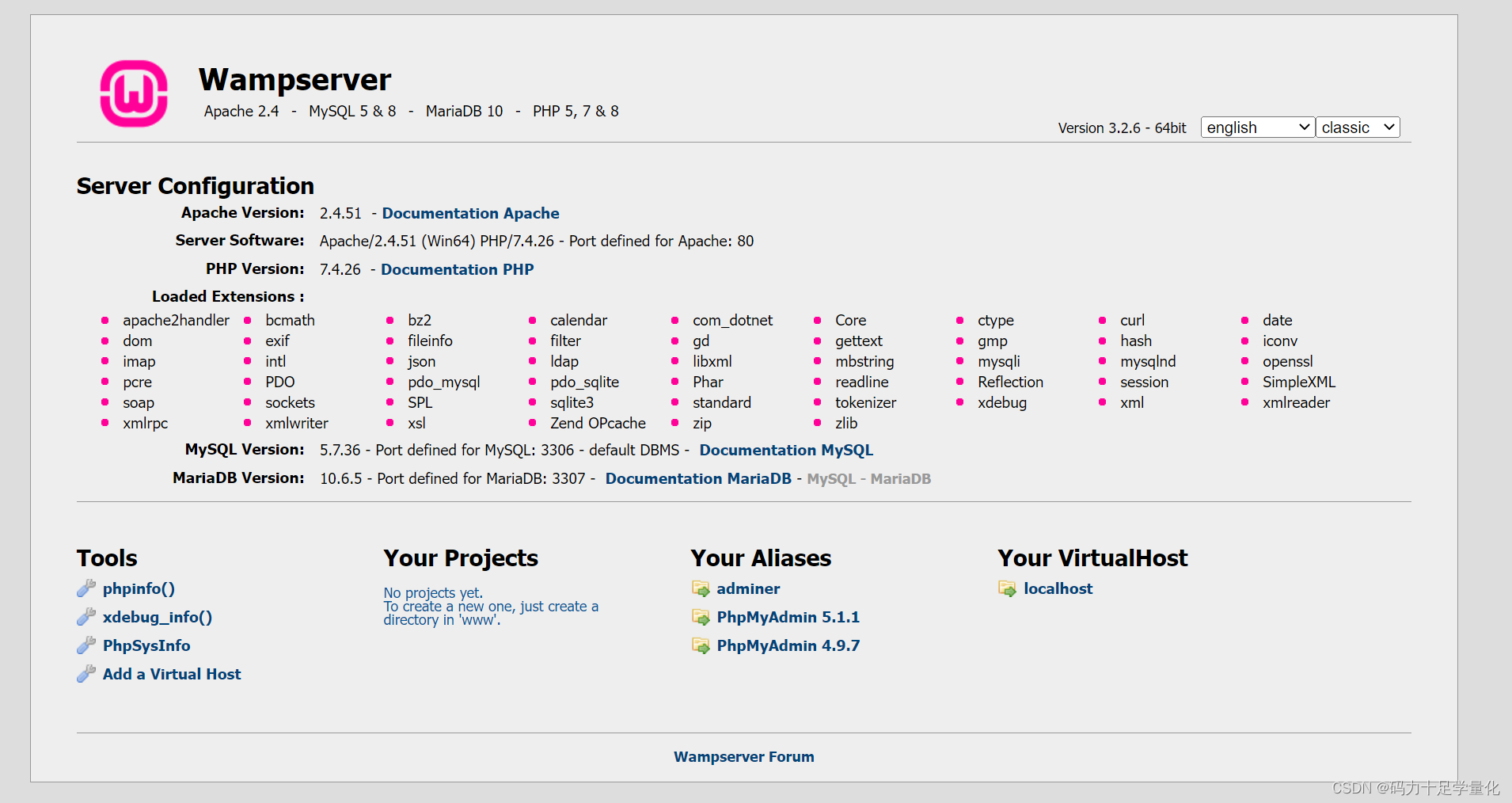Viewport: 1512px width, 803px height.
Task: Click the PHP version 7.4.26 value
Action: tap(340, 269)
